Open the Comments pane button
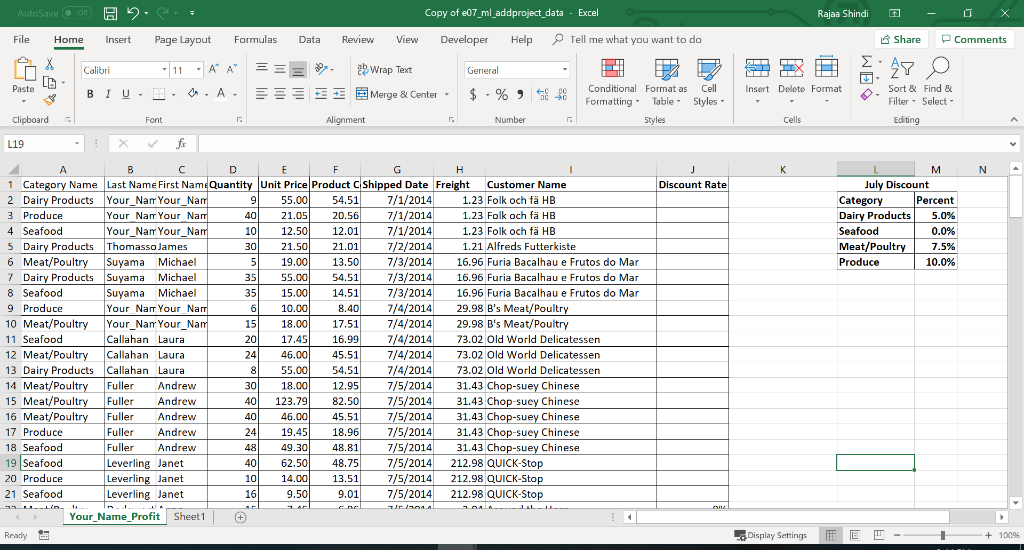Screen dimensions: 1024x550 pyautogui.click(x=974, y=39)
